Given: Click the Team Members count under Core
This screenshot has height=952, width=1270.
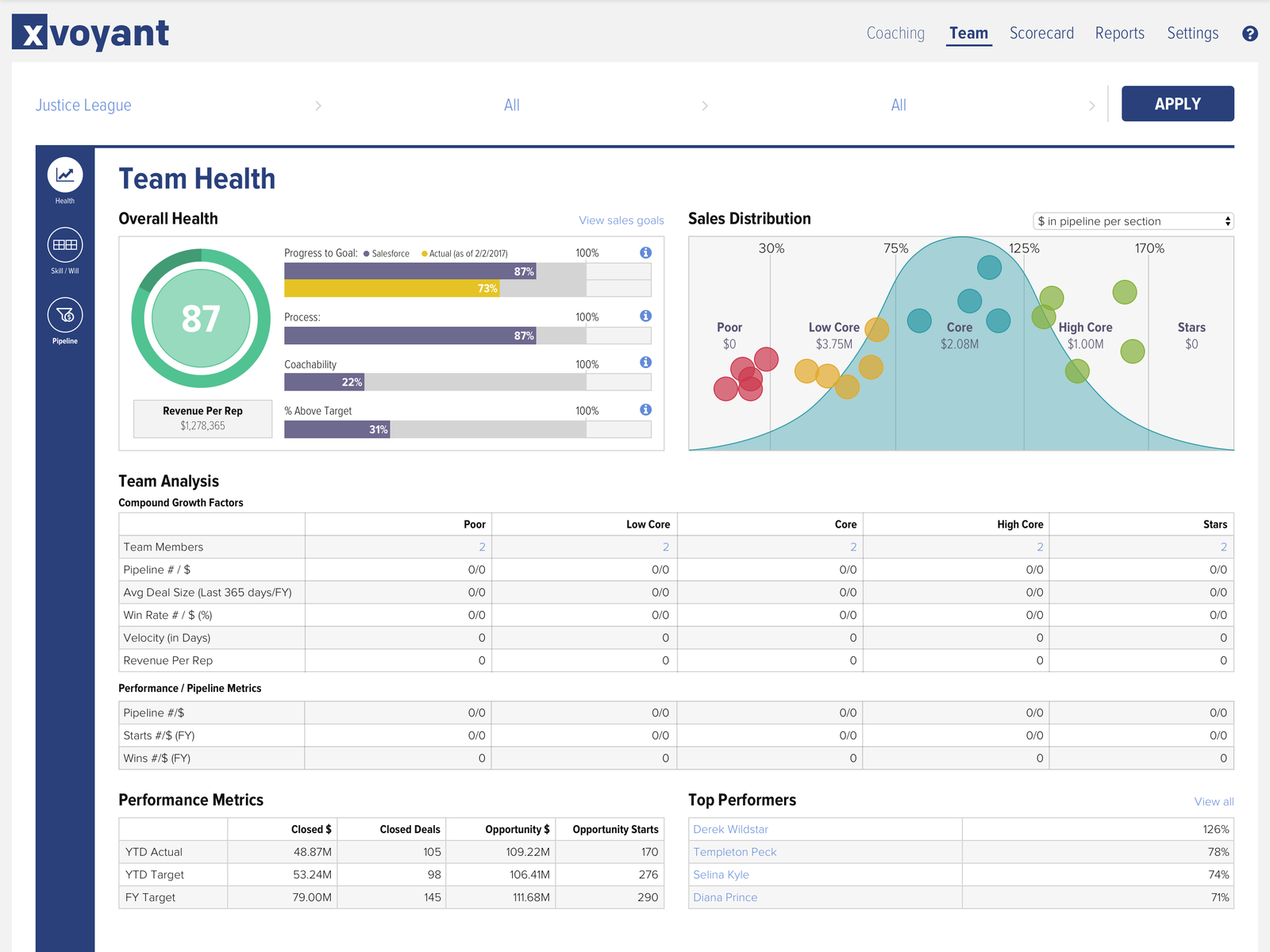Looking at the screenshot, I should point(852,547).
